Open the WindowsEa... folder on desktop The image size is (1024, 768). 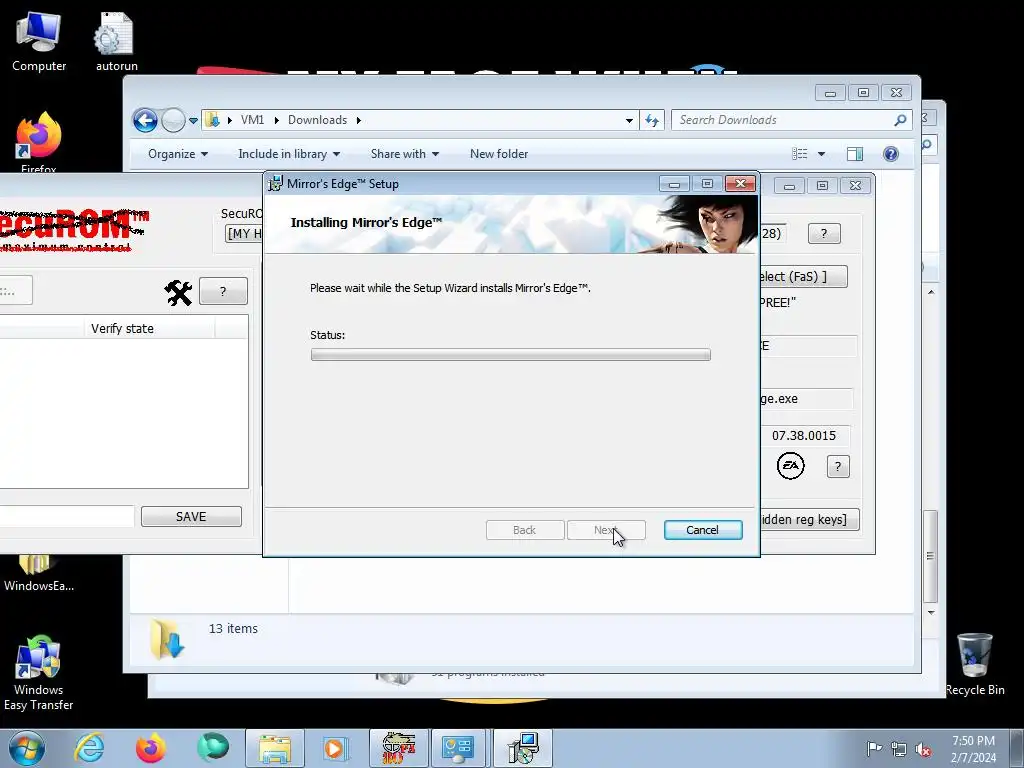click(39, 575)
